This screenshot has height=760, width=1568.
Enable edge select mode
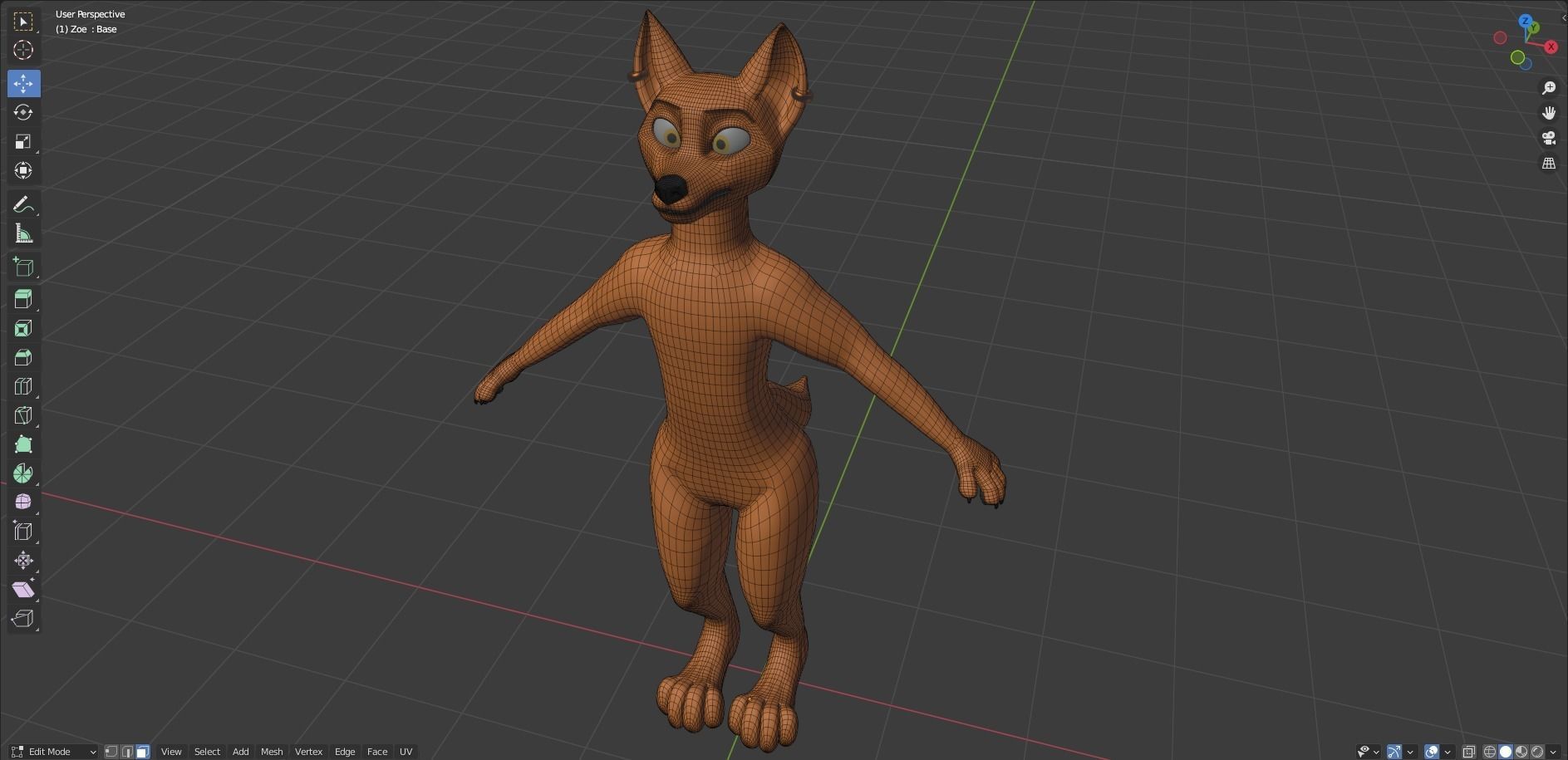click(127, 752)
